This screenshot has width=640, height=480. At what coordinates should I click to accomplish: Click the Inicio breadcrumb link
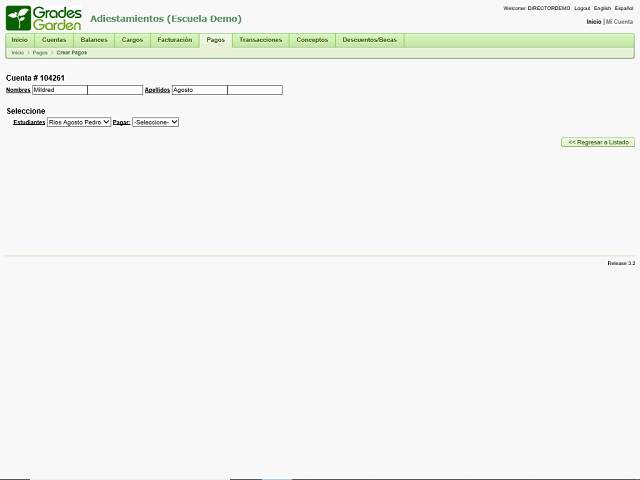(x=18, y=53)
